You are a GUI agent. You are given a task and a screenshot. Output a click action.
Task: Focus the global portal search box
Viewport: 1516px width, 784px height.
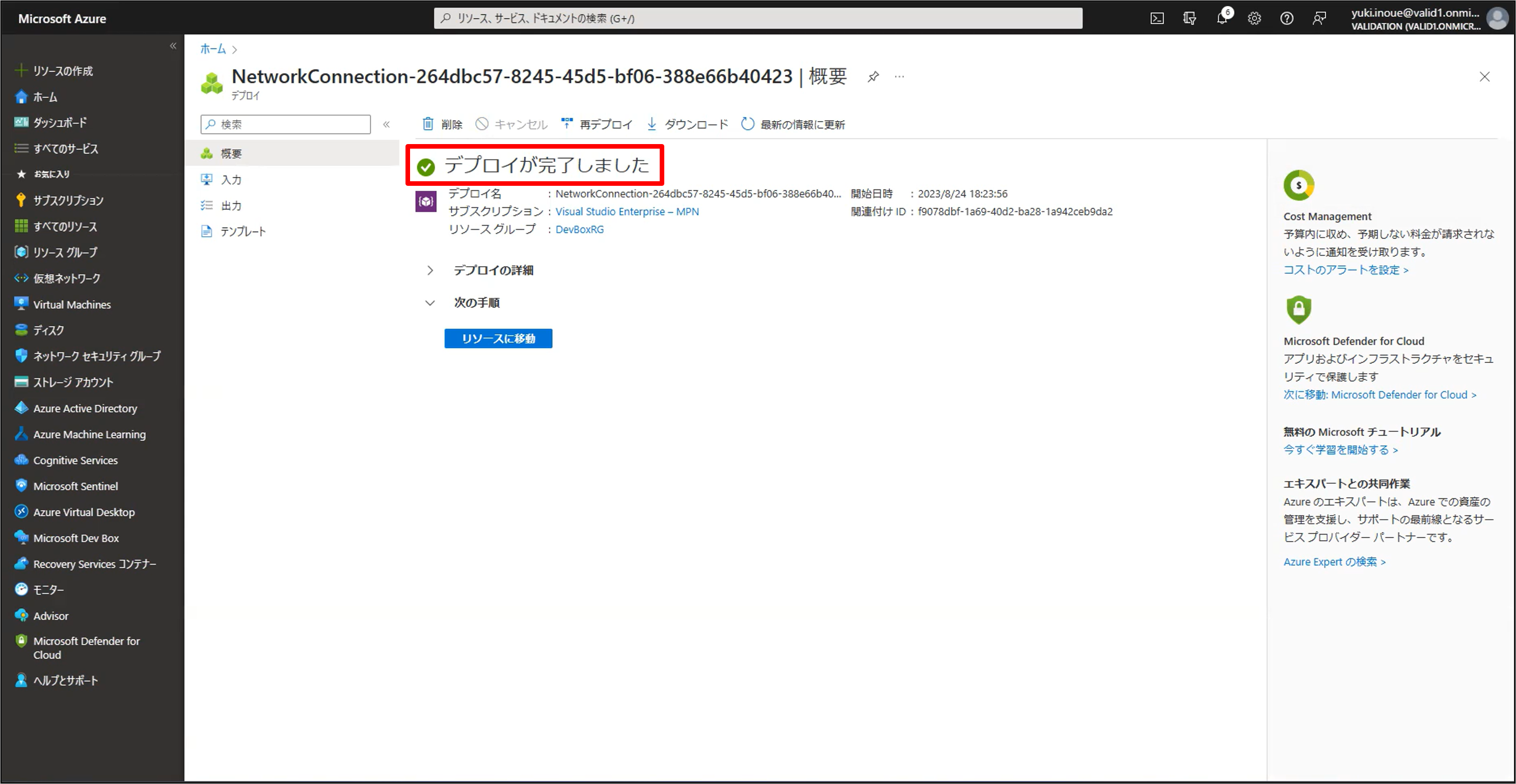758,18
